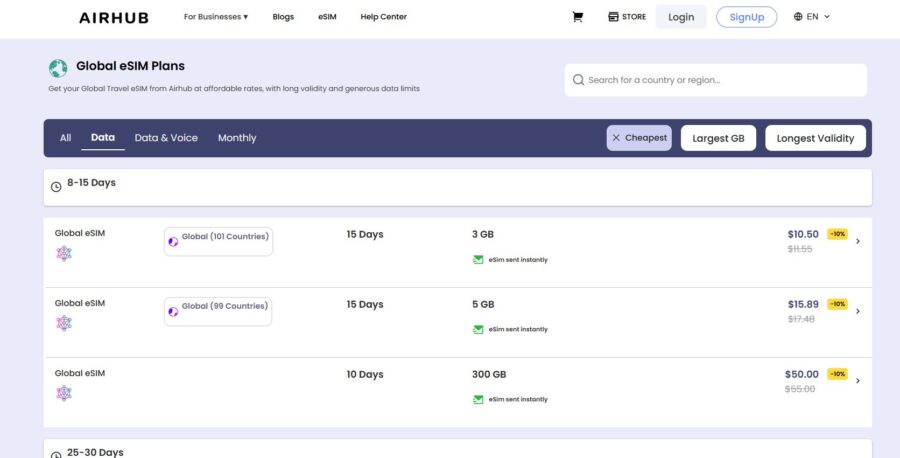
Task: Click the 5 GB data amount
Action: [483, 304]
